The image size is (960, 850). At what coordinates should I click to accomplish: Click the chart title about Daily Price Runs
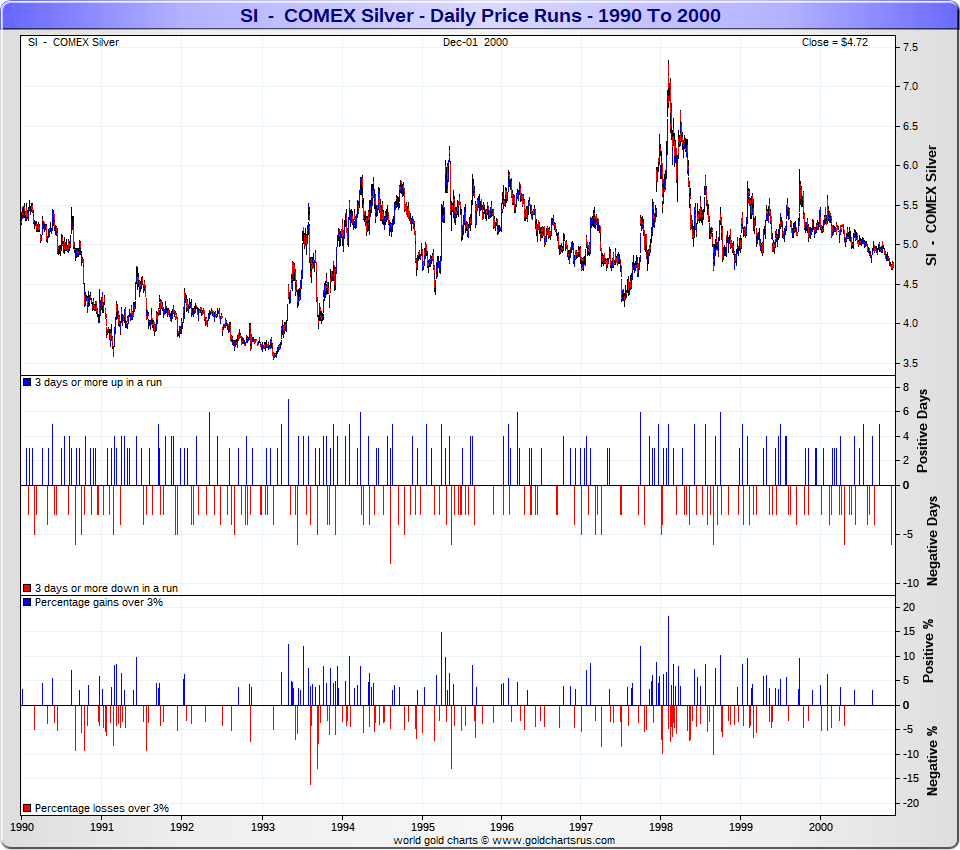(480, 16)
